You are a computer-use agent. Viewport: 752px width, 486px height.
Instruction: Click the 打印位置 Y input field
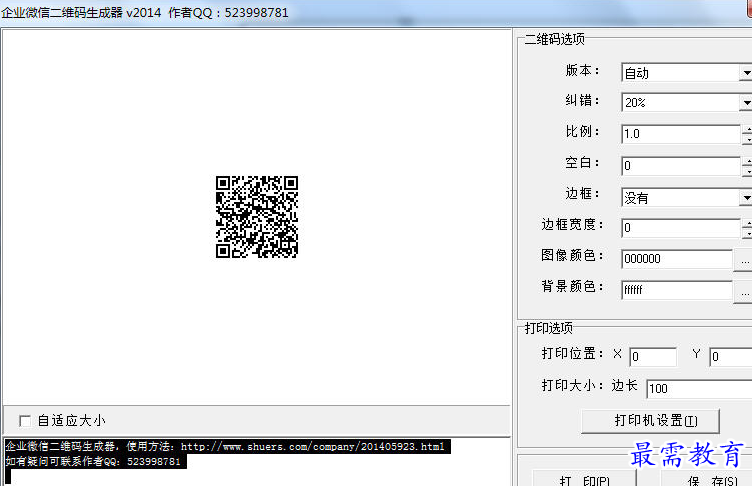tap(730, 356)
